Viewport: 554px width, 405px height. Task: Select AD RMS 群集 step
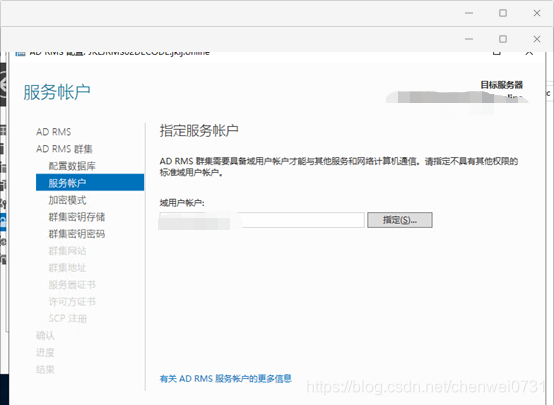click(x=64, y=149)
